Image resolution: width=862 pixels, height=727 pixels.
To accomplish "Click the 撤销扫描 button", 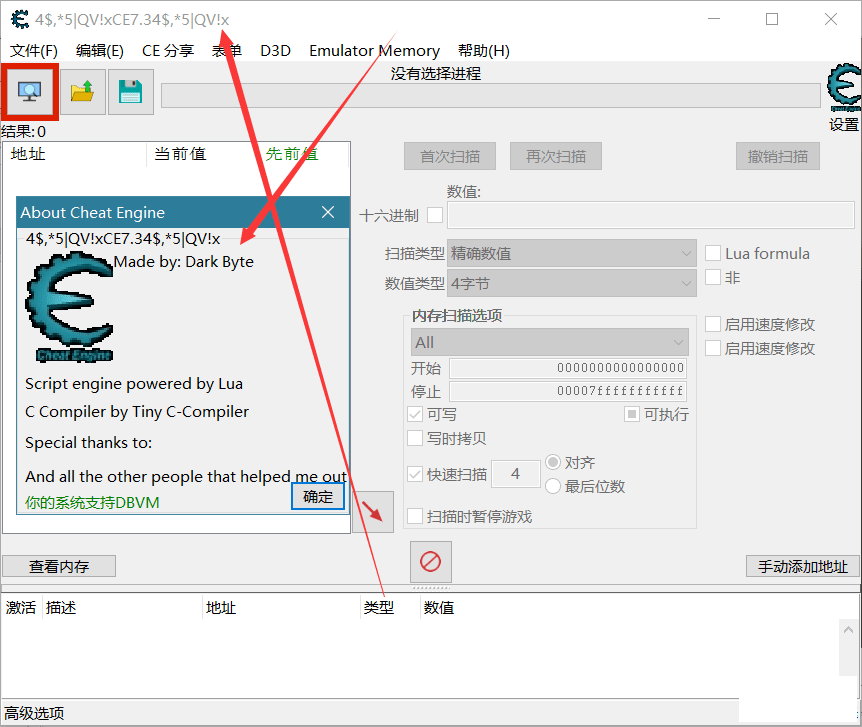I will (778, 157).
